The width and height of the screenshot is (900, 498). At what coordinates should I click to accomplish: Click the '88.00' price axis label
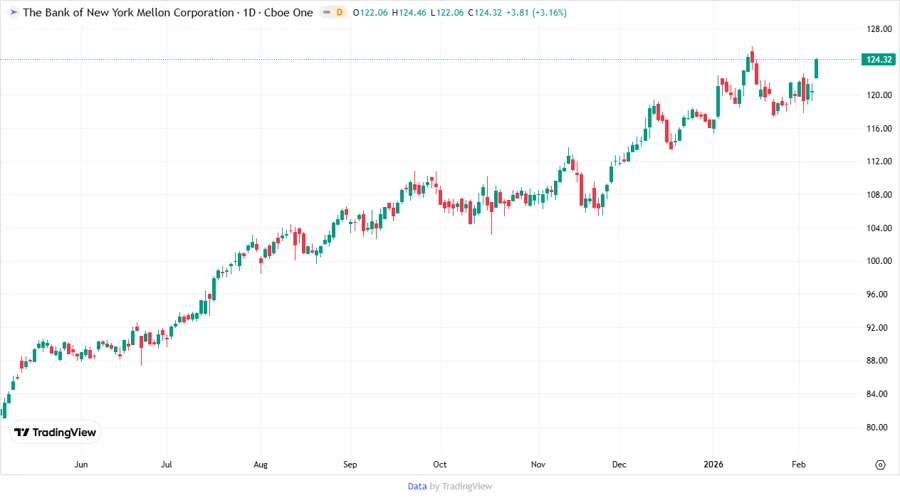(x=879, y=360)
